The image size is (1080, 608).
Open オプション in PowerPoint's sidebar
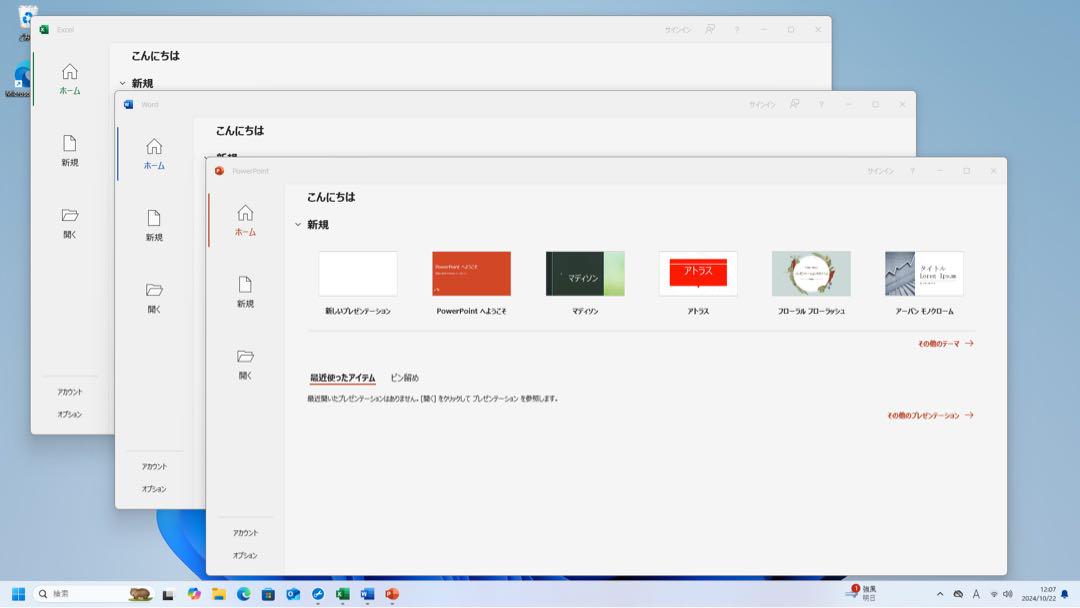[x=245, y=555]
